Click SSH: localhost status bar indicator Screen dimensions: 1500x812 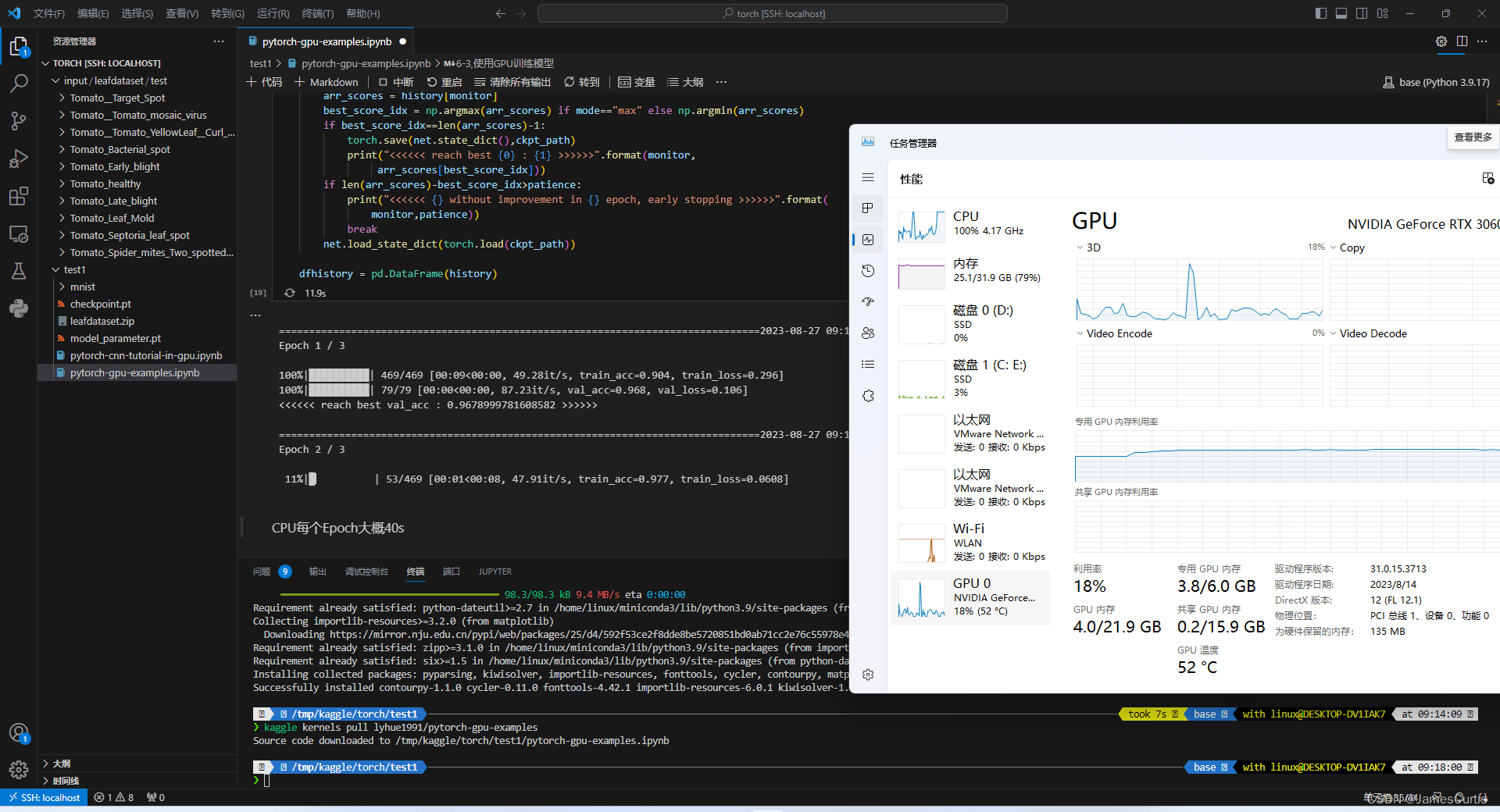45,797
